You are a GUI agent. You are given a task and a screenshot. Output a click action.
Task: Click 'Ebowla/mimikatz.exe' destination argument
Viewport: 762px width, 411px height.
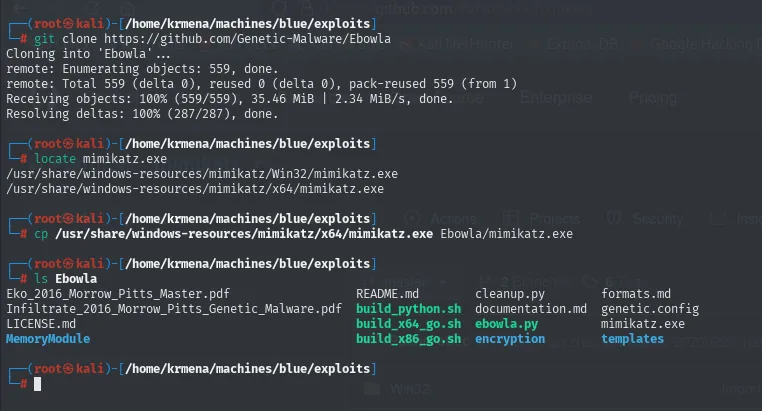[506, 234]
